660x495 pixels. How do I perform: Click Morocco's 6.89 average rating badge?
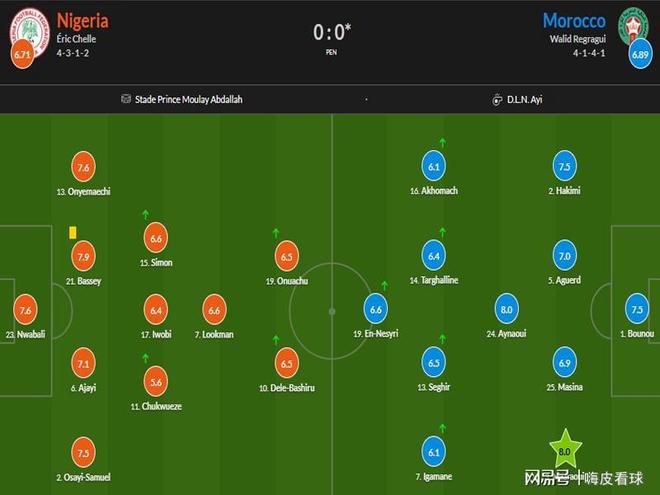click(x=639, y=55)
